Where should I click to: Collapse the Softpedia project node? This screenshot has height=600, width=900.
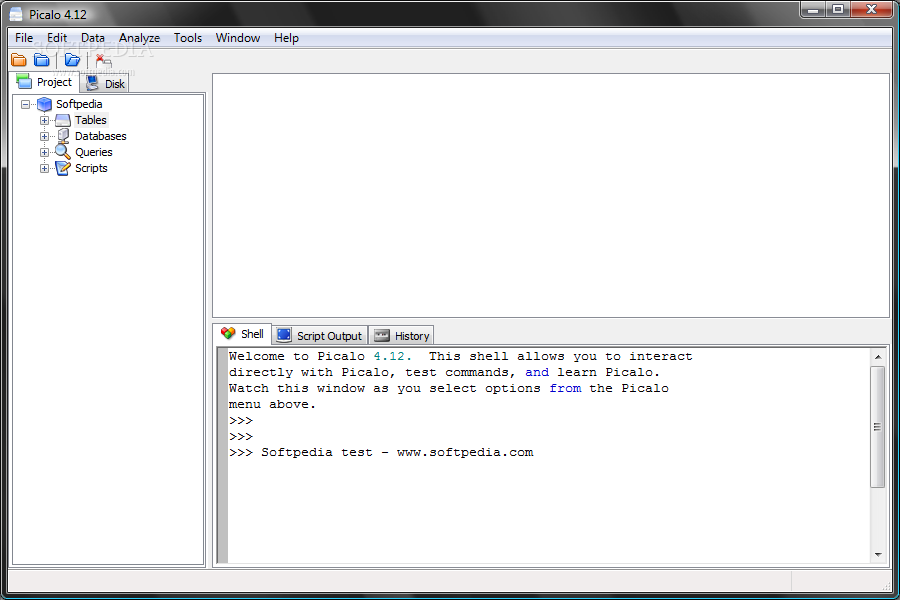(25, 104)
